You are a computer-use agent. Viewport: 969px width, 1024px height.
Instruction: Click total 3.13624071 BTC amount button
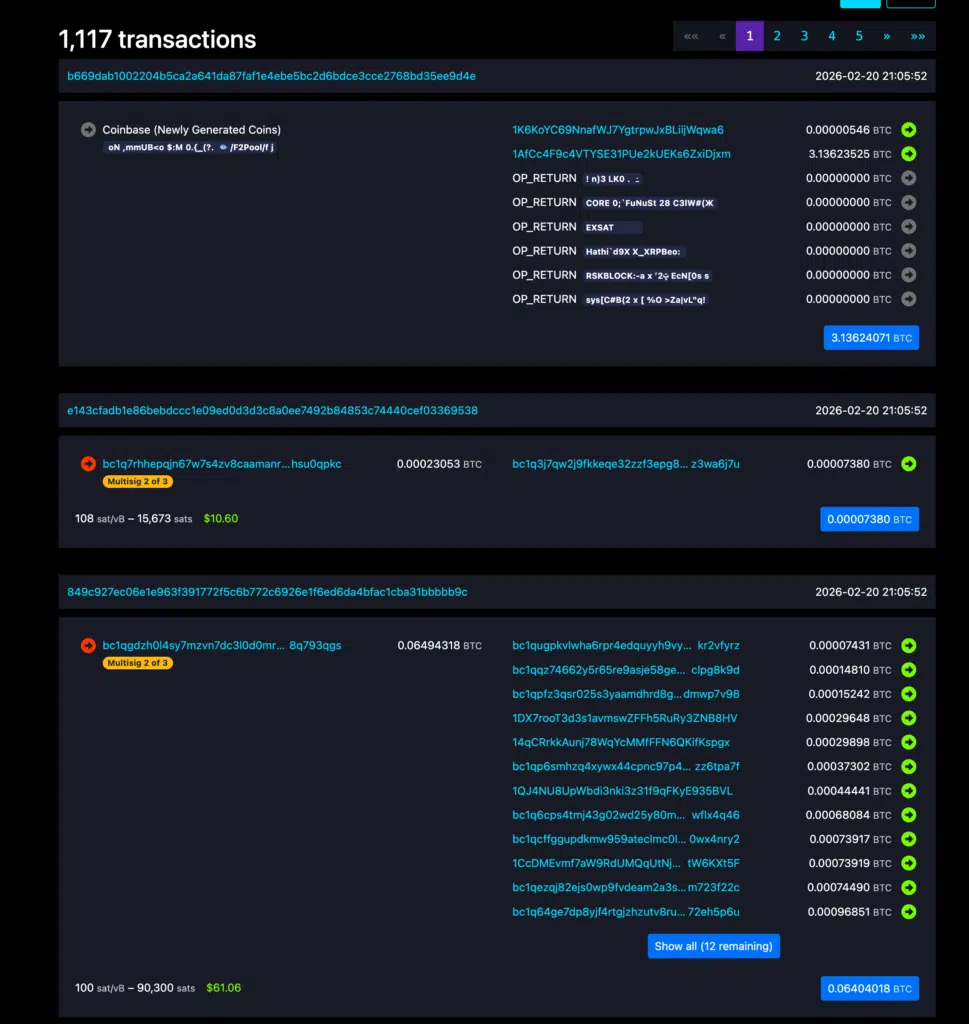point(870,338)
